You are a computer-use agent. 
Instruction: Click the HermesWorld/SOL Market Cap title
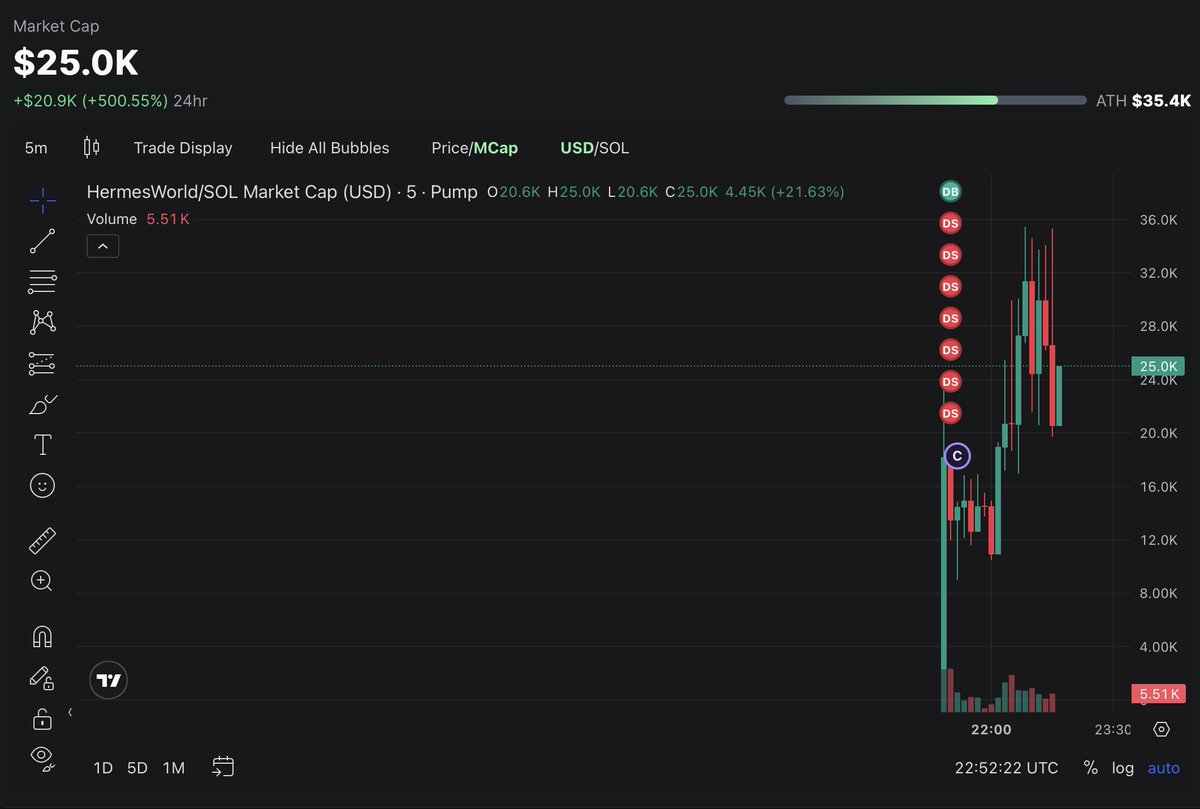tap(282, 192)
